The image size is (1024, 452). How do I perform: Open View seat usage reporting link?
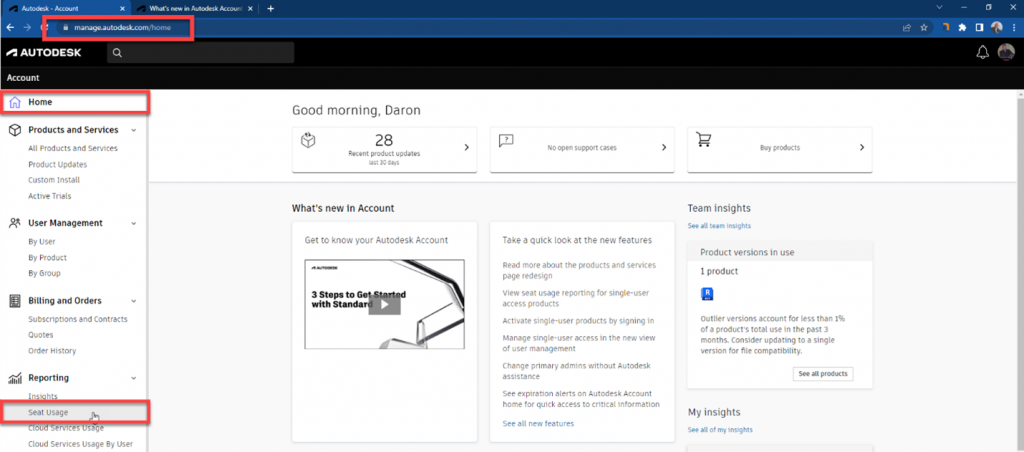[576, 299]
